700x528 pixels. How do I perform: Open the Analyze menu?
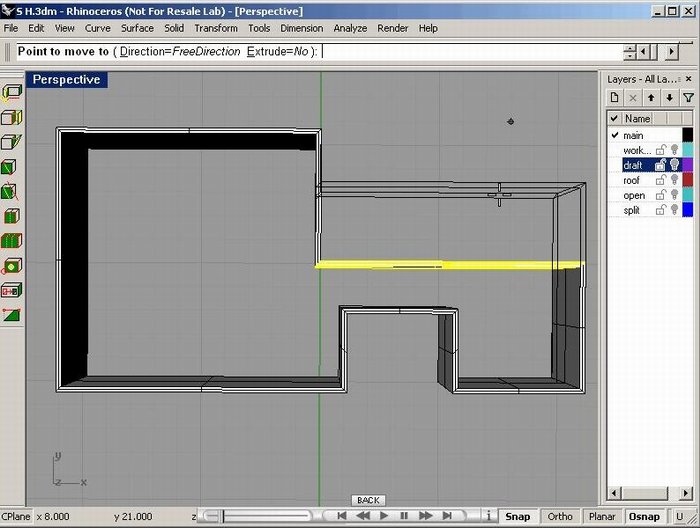(x=350, y=29)
